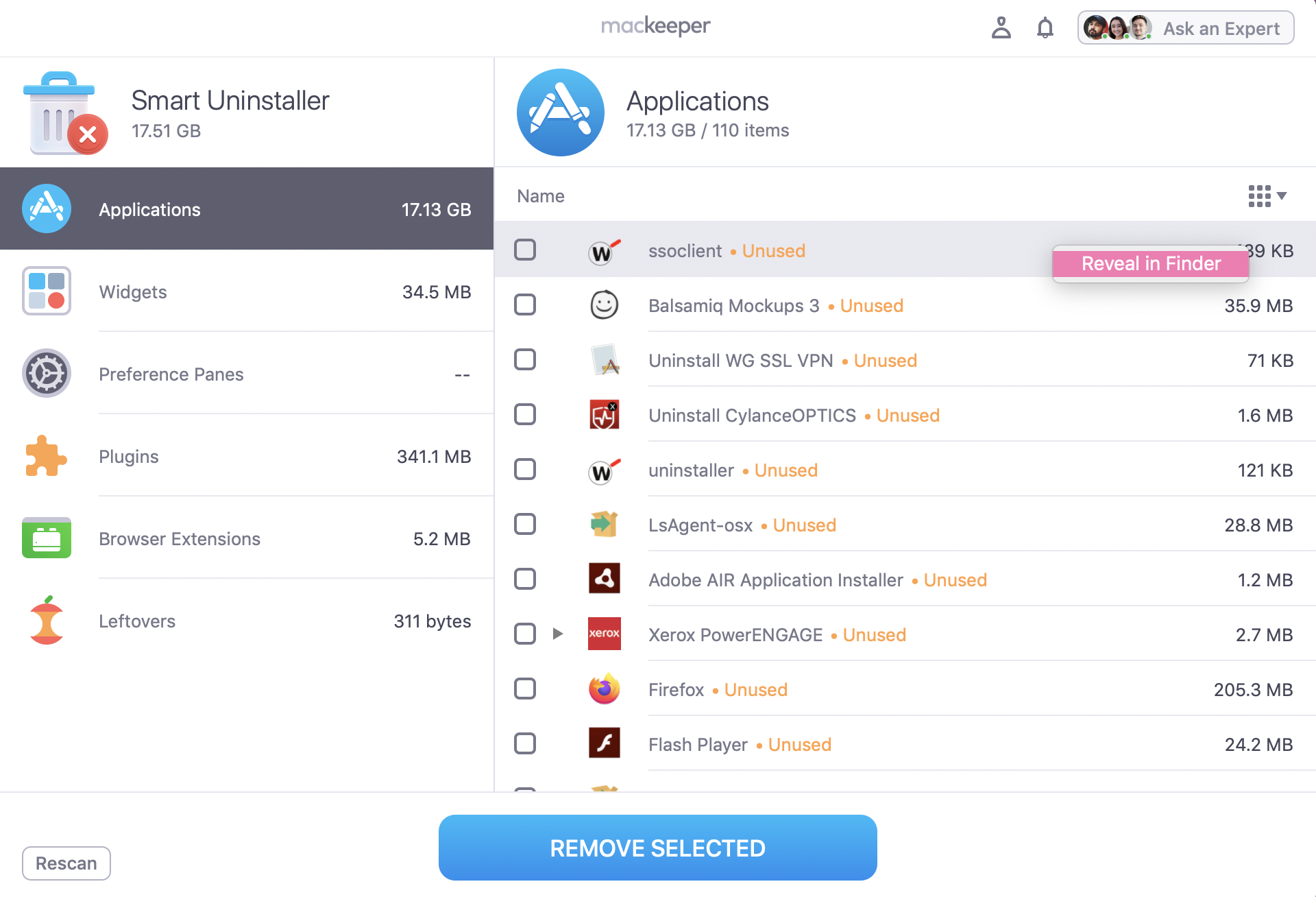Click the Browser Extensions green icon

47,538
